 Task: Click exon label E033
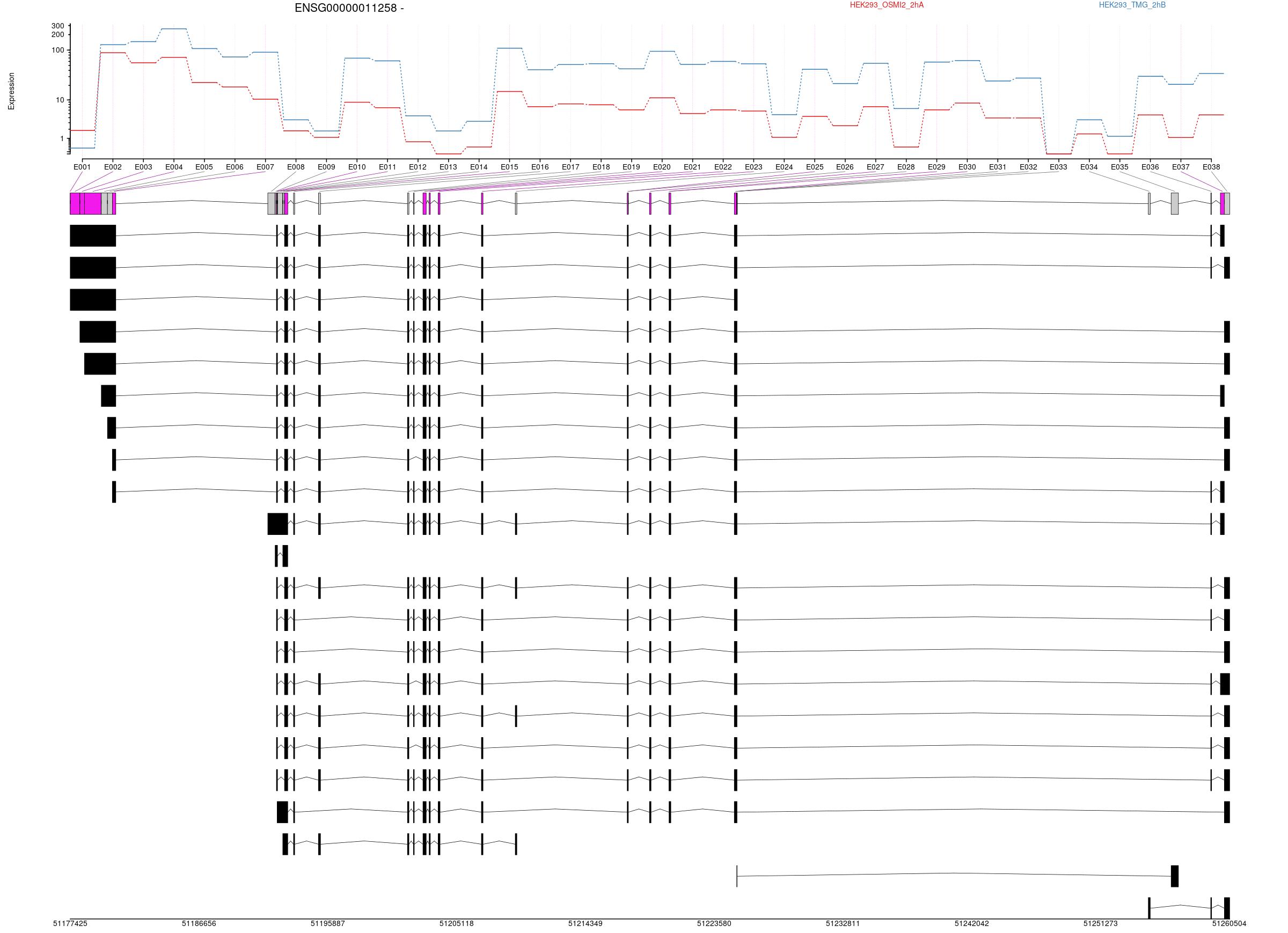1058,167
